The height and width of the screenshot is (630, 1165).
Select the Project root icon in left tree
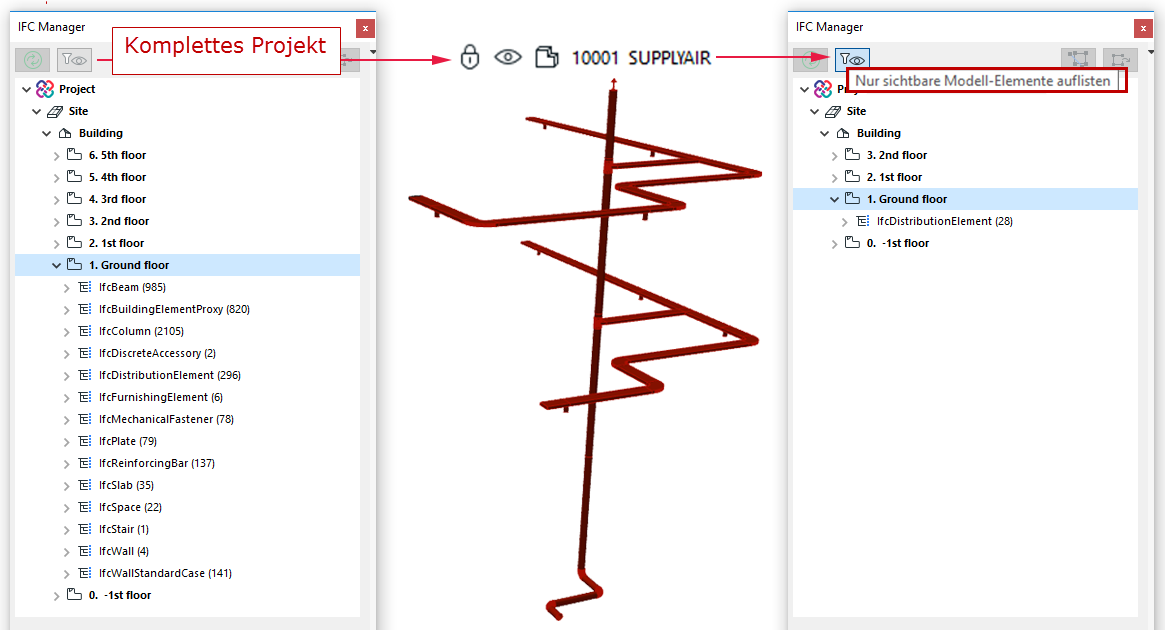pos(44,89)
